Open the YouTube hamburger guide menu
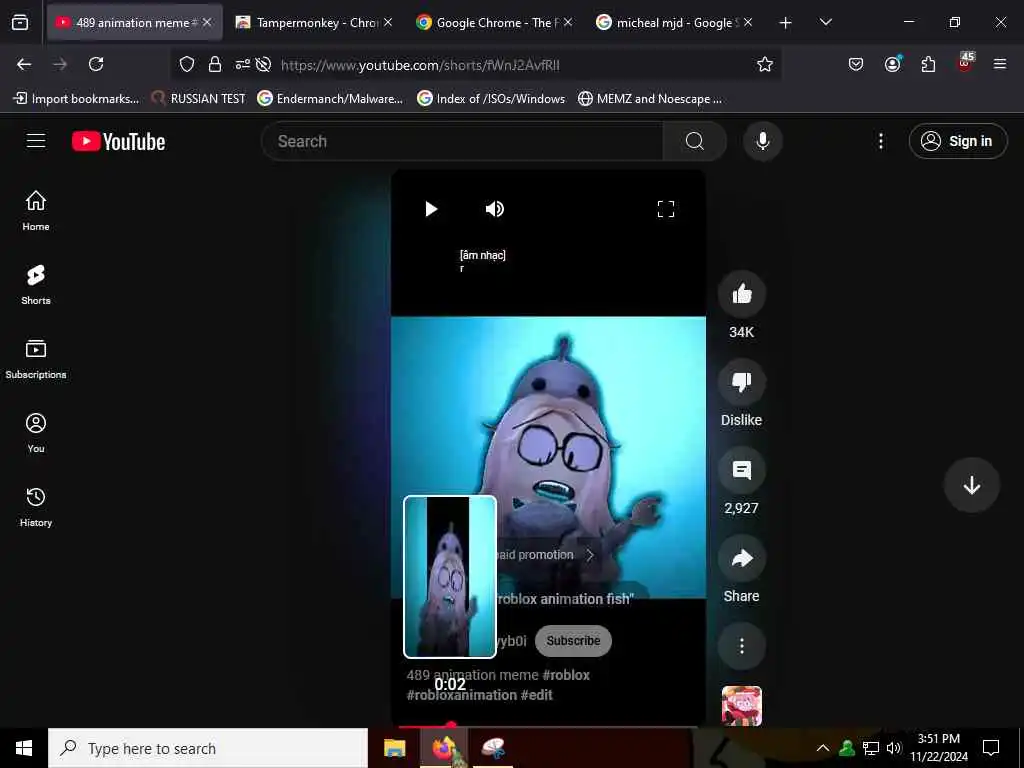This screenshot has width=1024, height=768. point(36,141)
